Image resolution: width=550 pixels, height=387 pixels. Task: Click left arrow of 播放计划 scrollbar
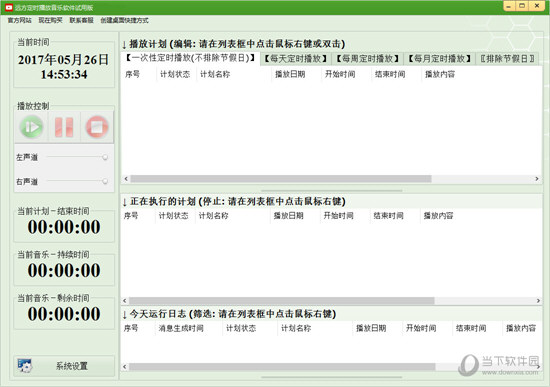click(126, 179)
